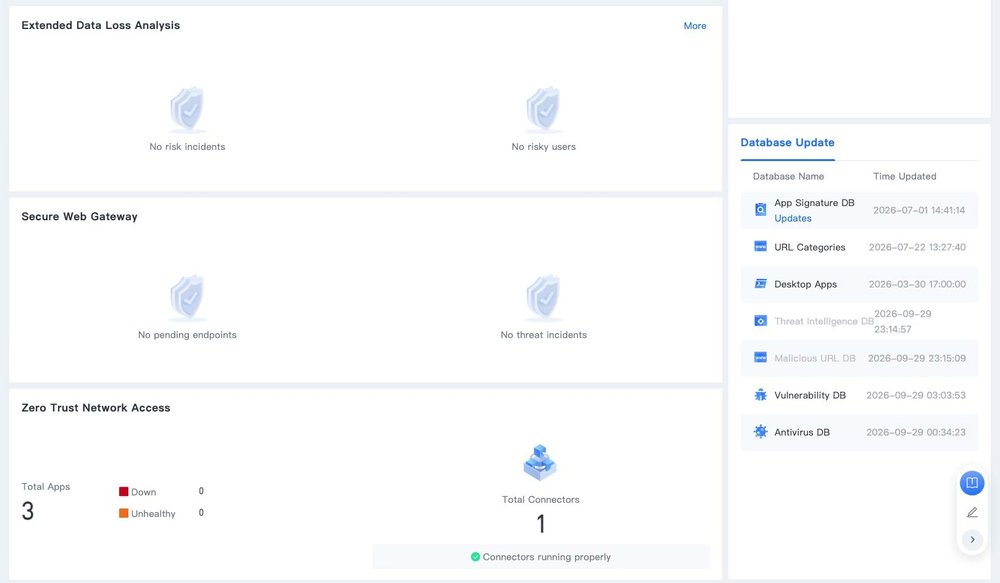Viewport: 1000px width, 583px height.
Task: Click the red Down status swatch
Action: pyautogui.click(x=124, y=491)
